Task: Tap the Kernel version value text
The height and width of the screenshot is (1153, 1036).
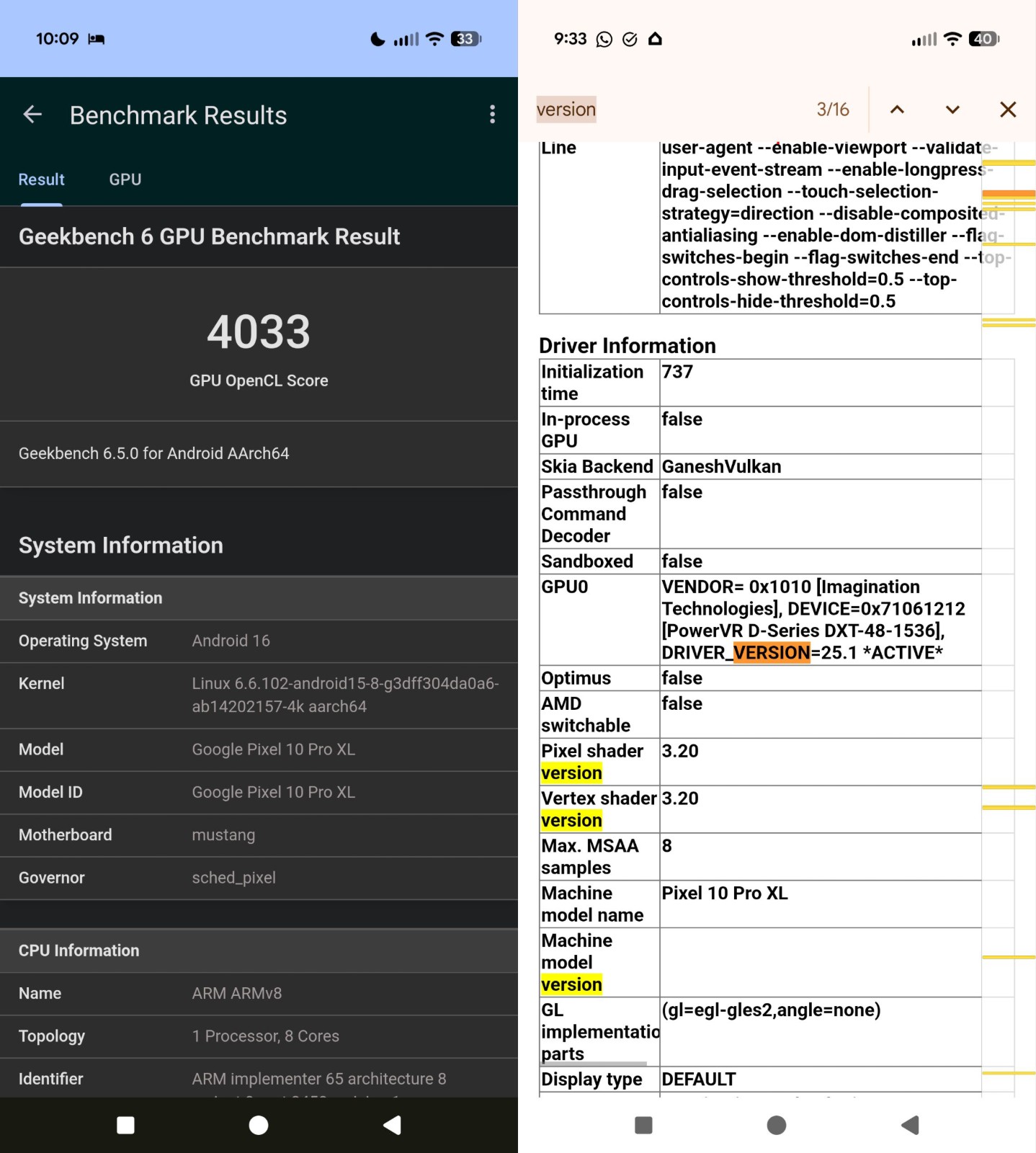Action: (x=345, y=695)
